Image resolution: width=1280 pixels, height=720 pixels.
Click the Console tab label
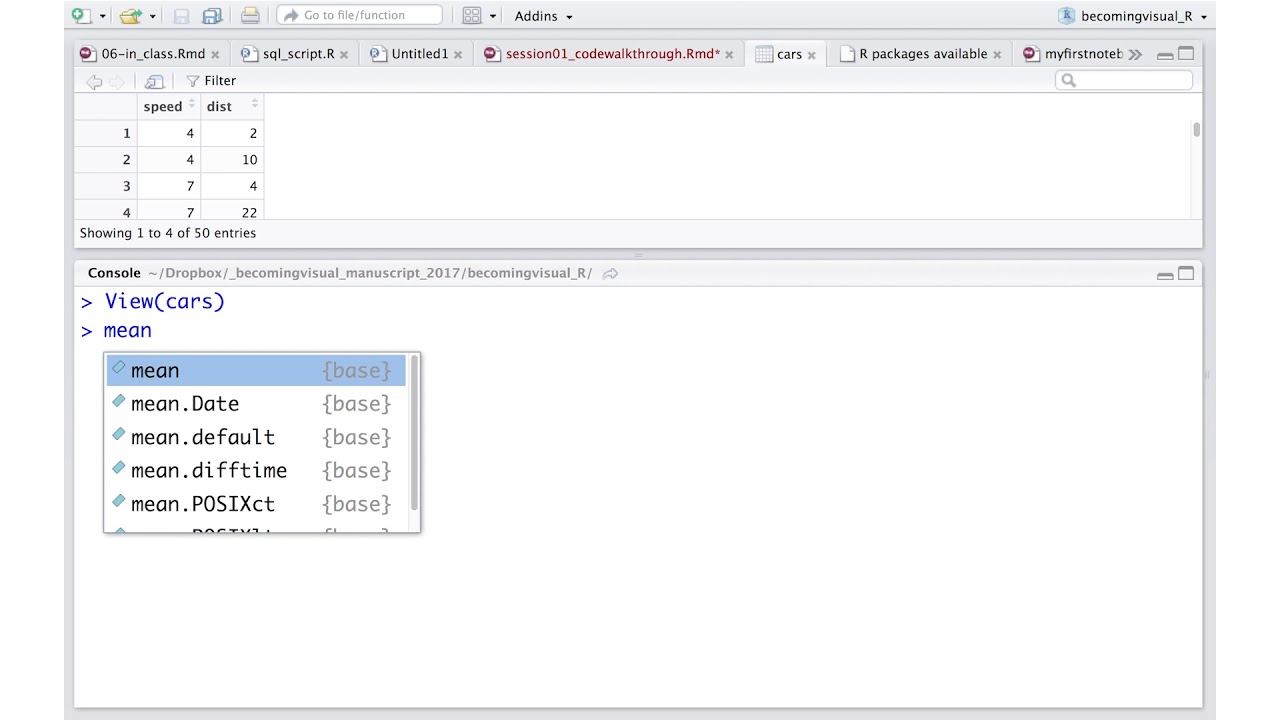coord(114,273)
